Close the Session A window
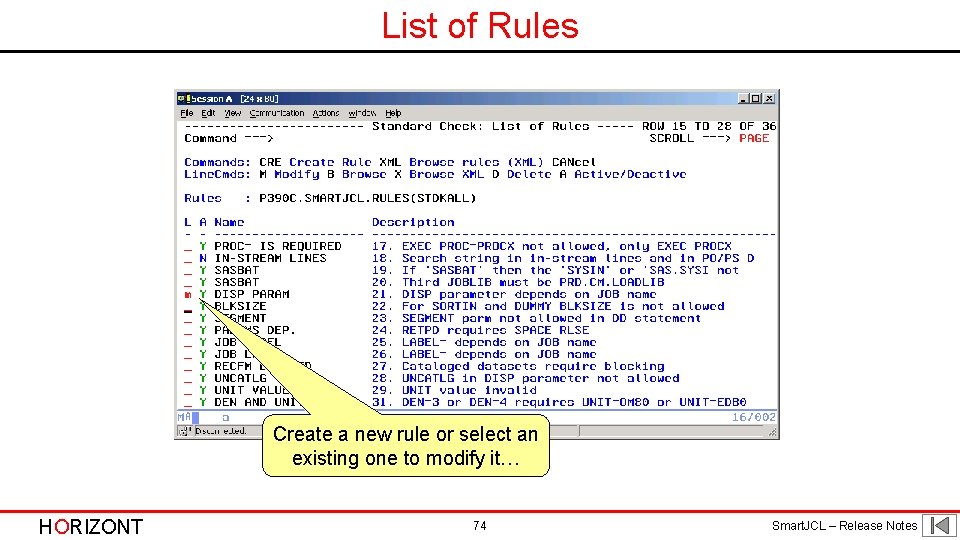960x540 pixels. click(769, 99)
